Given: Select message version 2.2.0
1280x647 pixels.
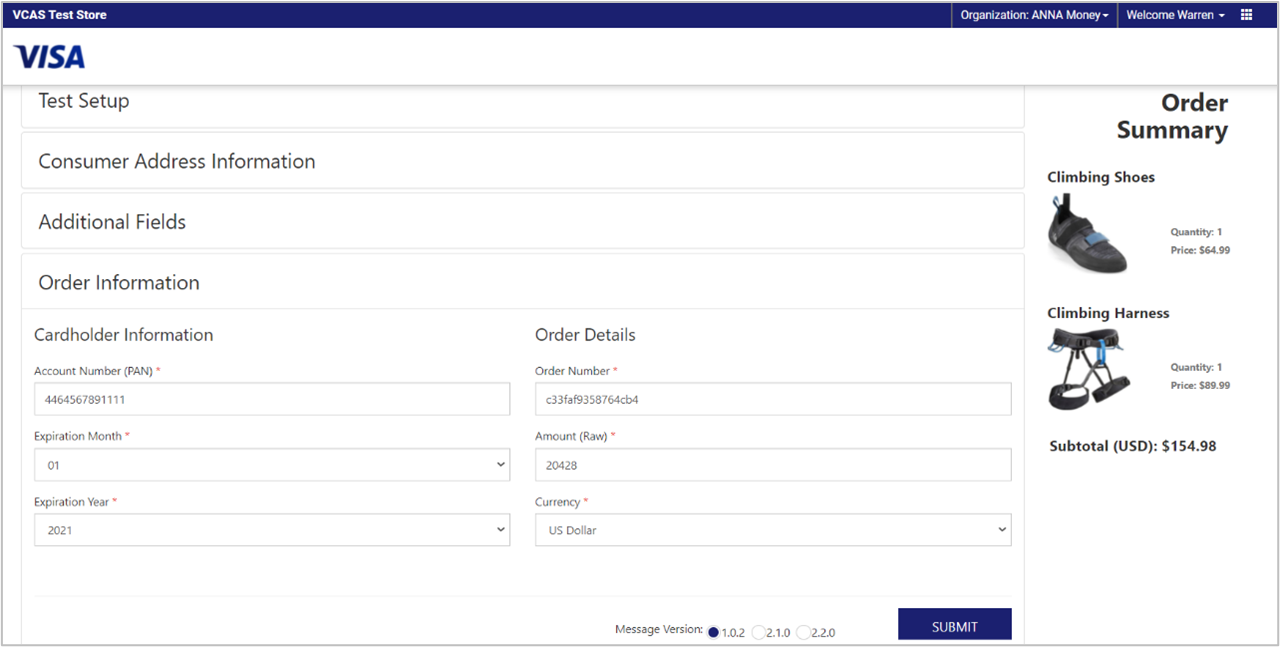Looking at the screenshot, I should point(803,632).
